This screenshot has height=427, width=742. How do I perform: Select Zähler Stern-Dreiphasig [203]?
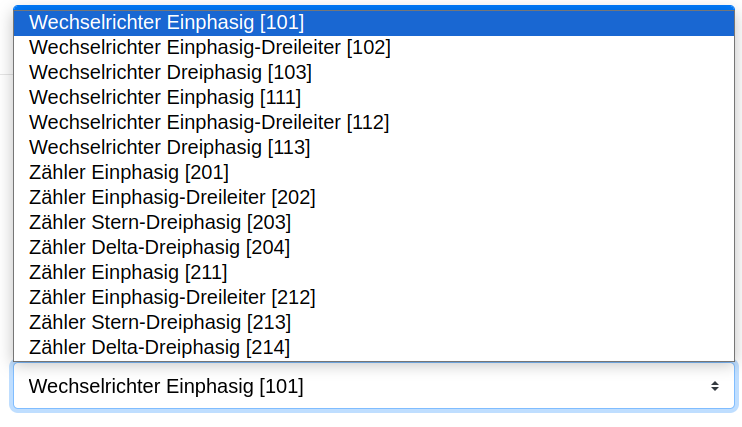[x=374, y=222]
